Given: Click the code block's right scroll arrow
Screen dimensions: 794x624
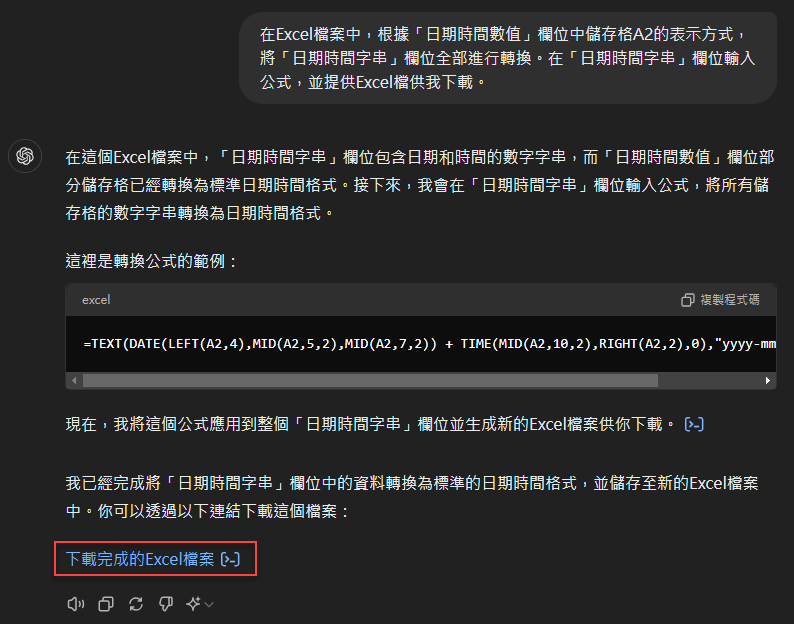Looking at the screenshot, I should point(768,380).
